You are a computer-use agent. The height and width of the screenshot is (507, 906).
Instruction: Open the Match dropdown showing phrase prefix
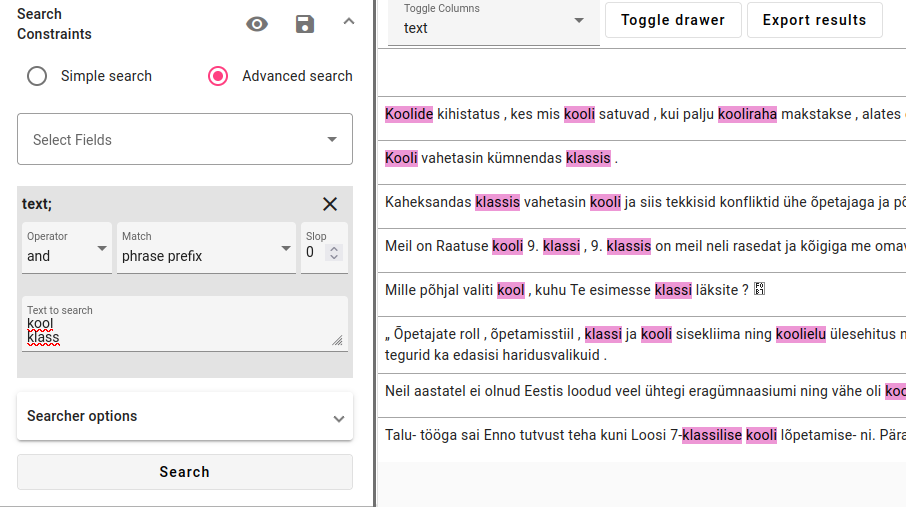pyautogui.click(x=206, y=248)
